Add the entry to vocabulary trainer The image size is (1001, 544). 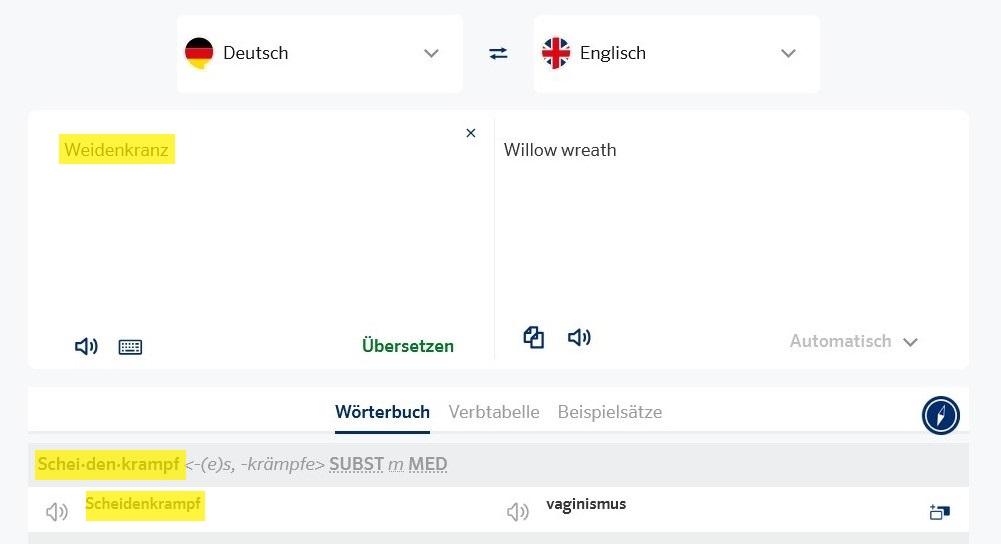point(940,511)
